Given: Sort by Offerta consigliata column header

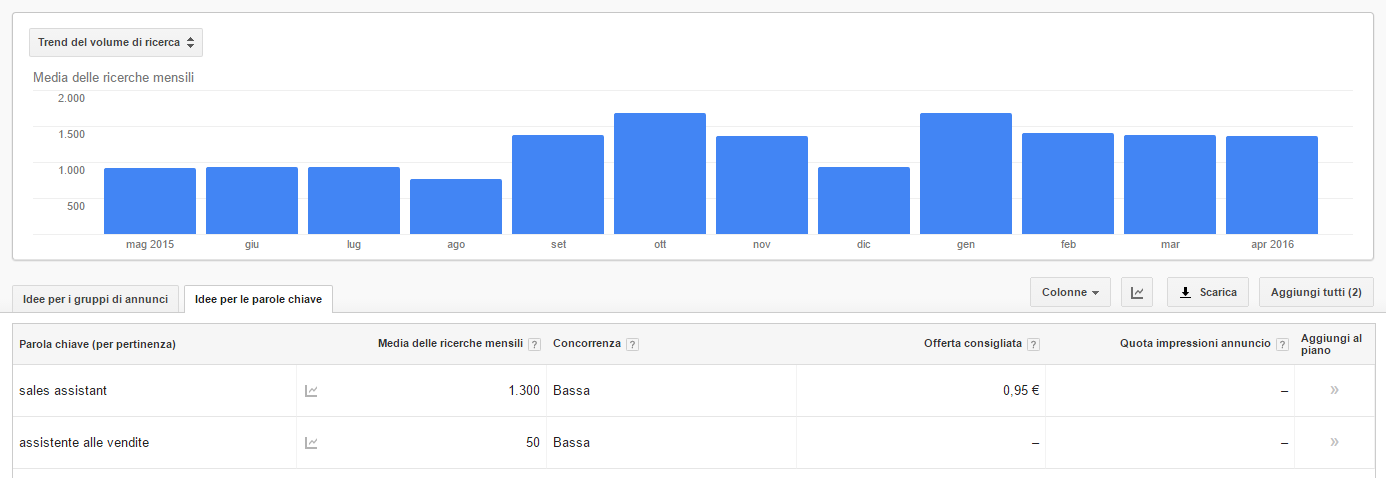Looking at the screenshot, I should tap(973, 343).
